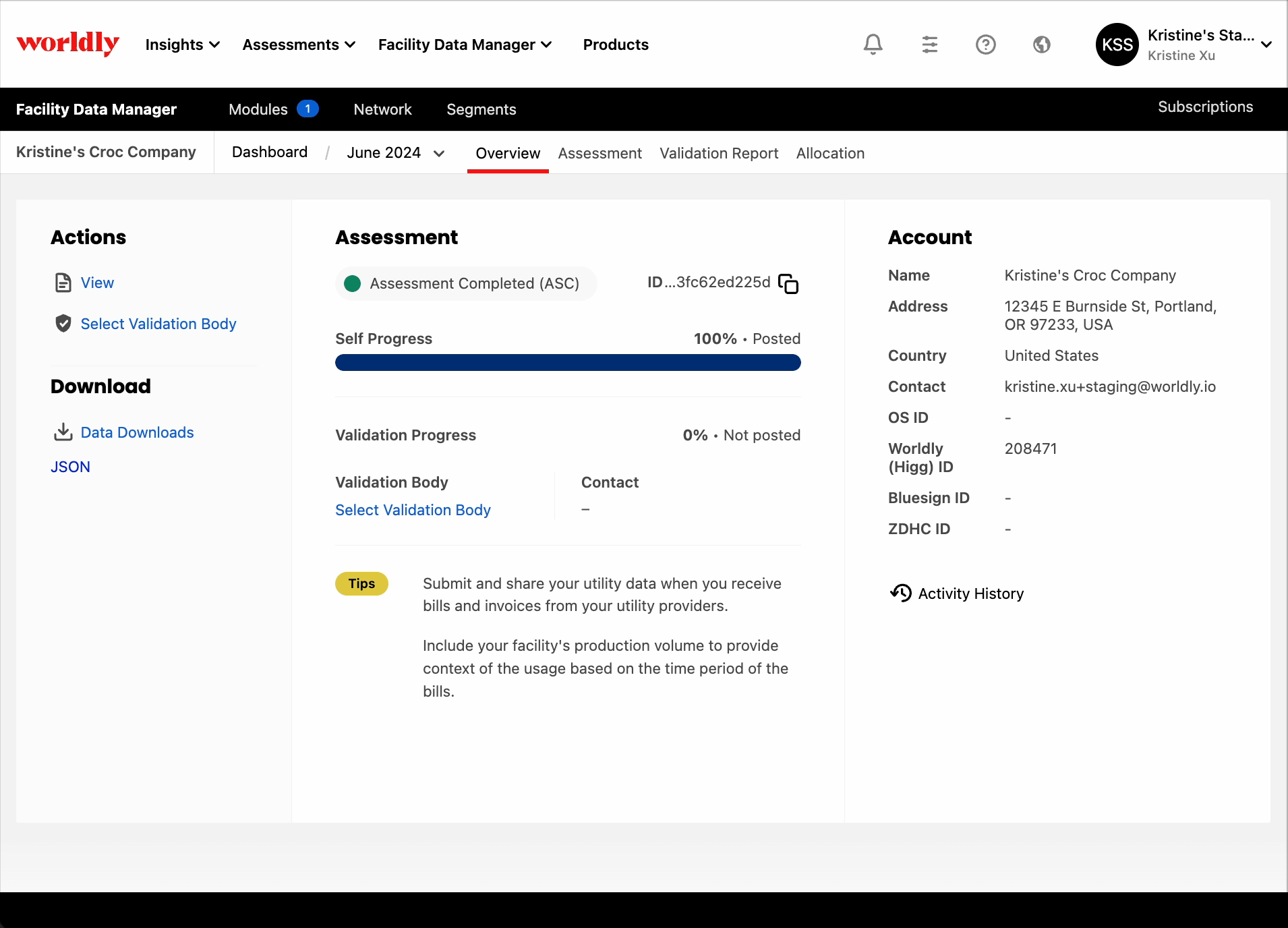Expand the Insights menu
The image size is (1288, 928).
[183, 45]
